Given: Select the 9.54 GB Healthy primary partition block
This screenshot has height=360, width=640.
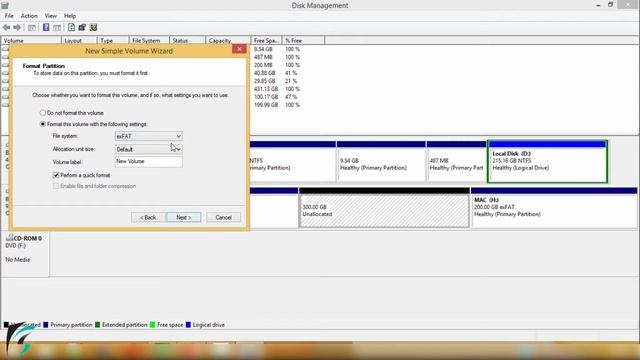Looking at the screenshot, I should (x=381, y=162).
